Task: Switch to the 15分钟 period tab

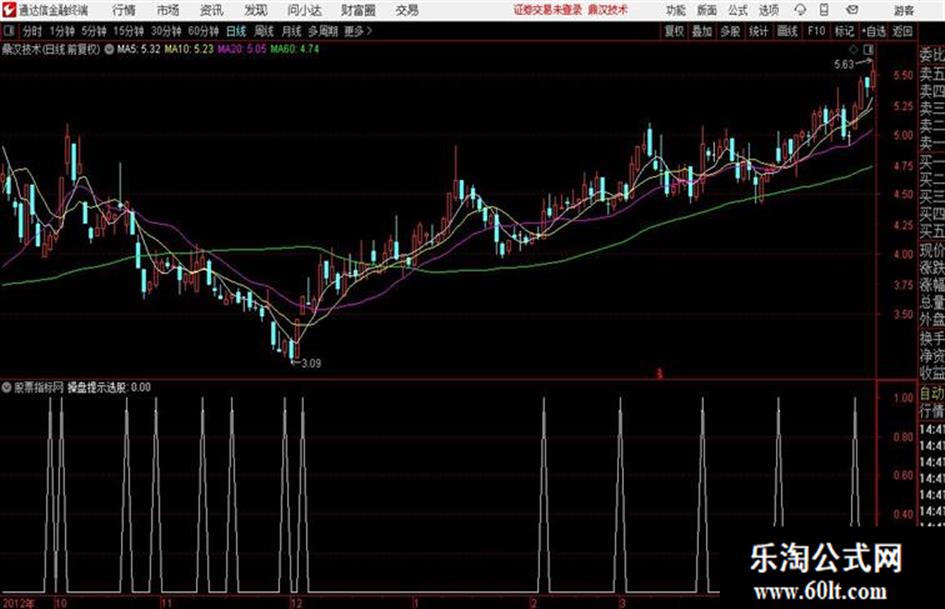Action: point(128,31)
